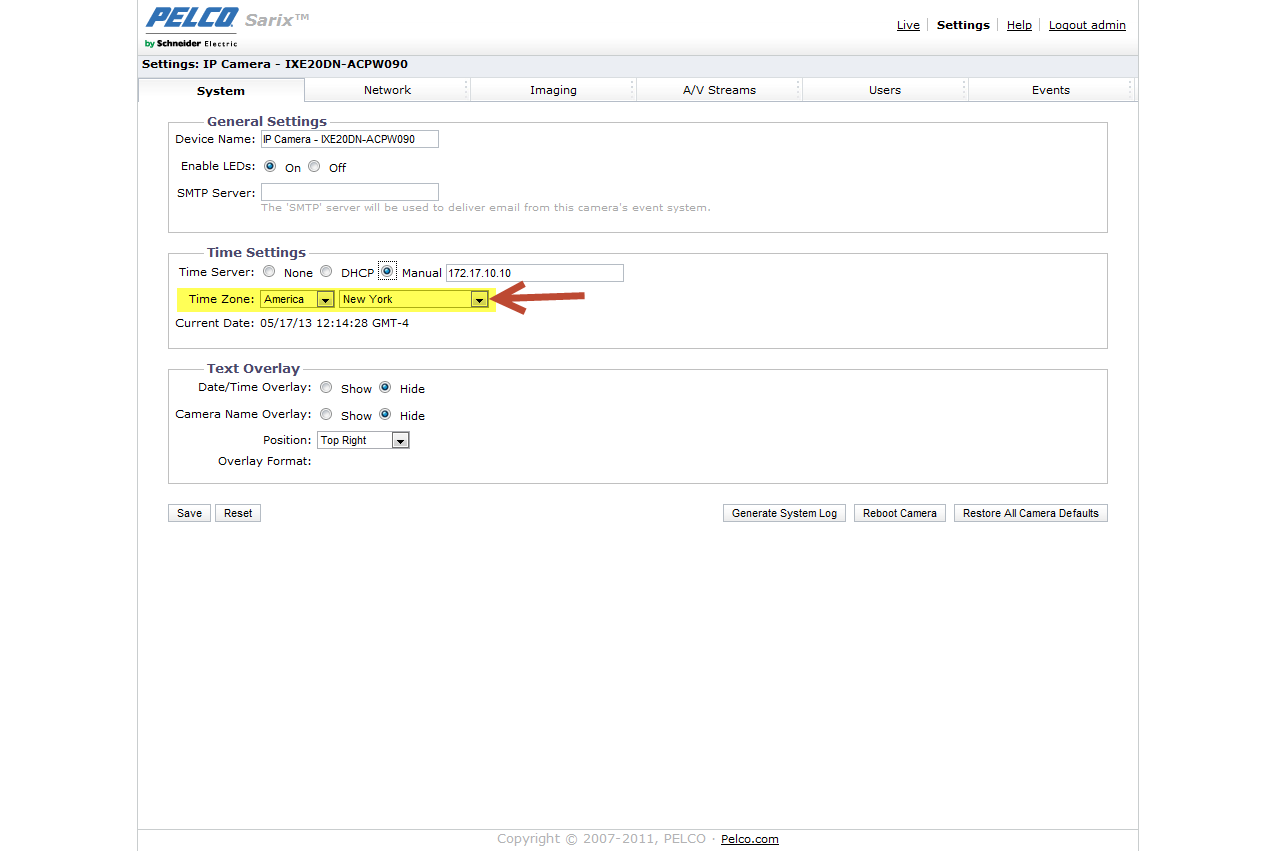Click Reboot Camera button

(899, 513)
